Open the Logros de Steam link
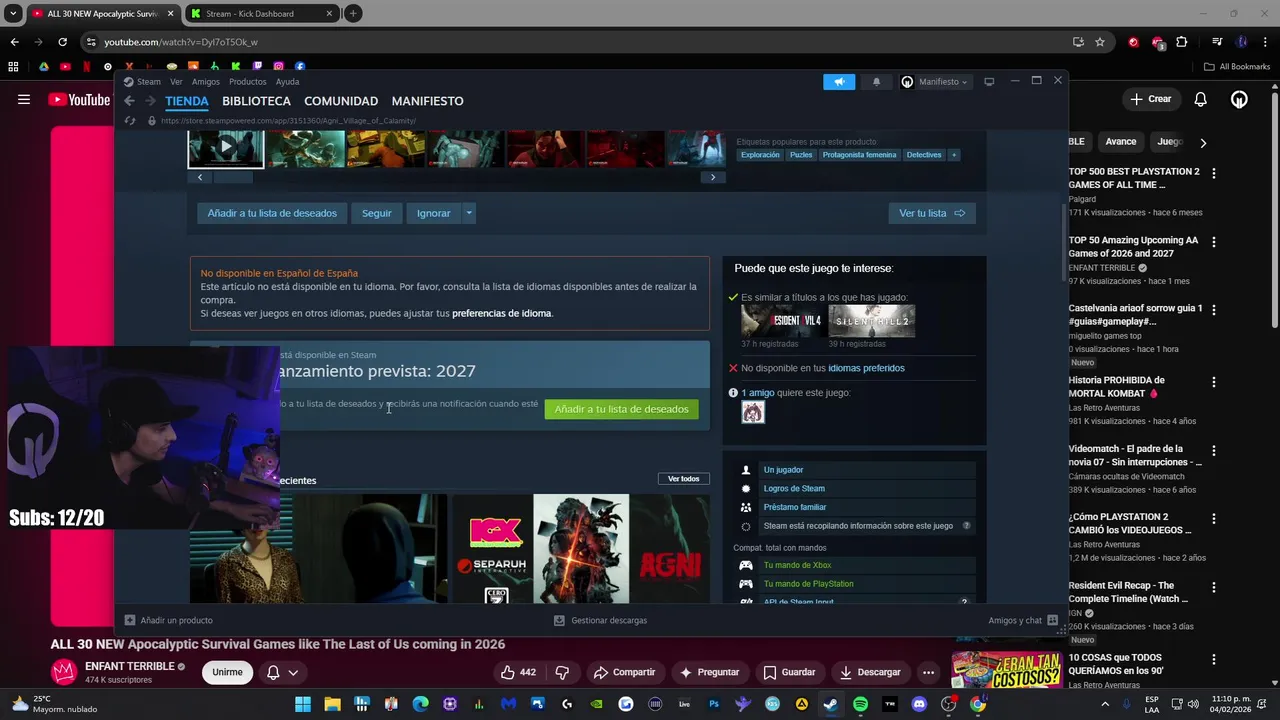Screen dimensions: 1280x720 coord(794,489)
